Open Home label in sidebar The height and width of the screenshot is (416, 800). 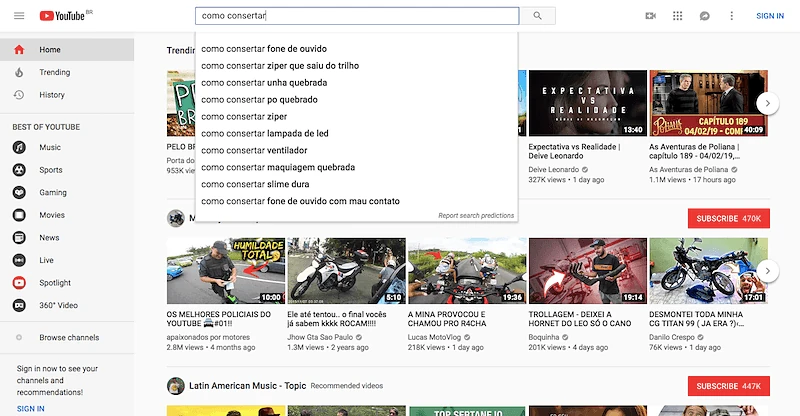(x=50, y=50)
